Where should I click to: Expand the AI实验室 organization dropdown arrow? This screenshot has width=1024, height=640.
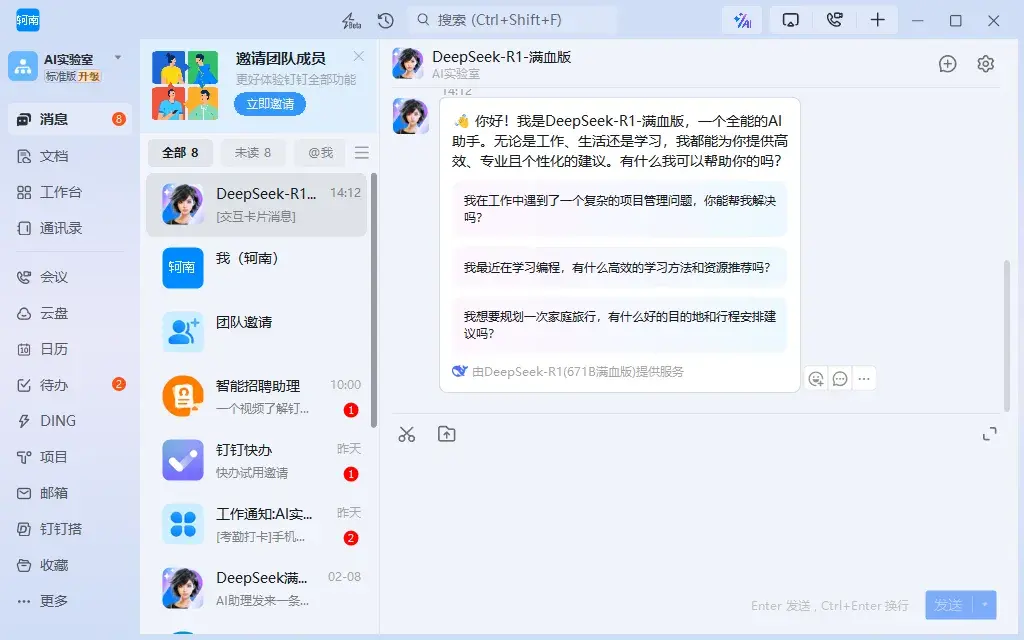tap(118, 57)
